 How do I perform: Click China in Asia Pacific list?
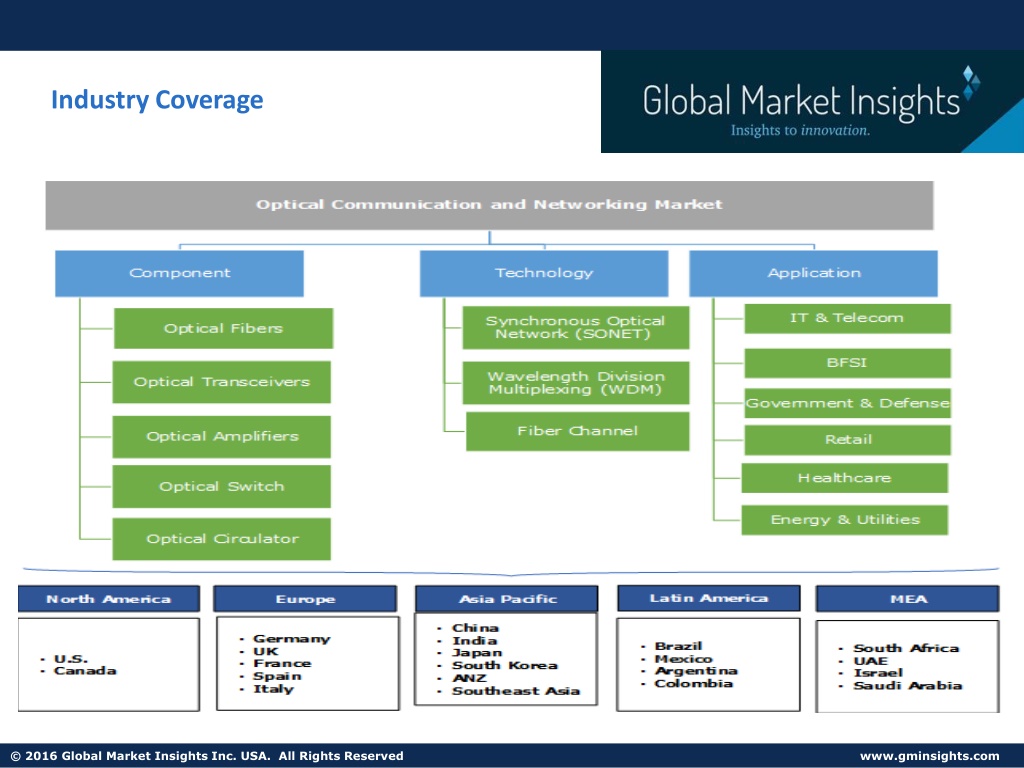coord(475,628)
